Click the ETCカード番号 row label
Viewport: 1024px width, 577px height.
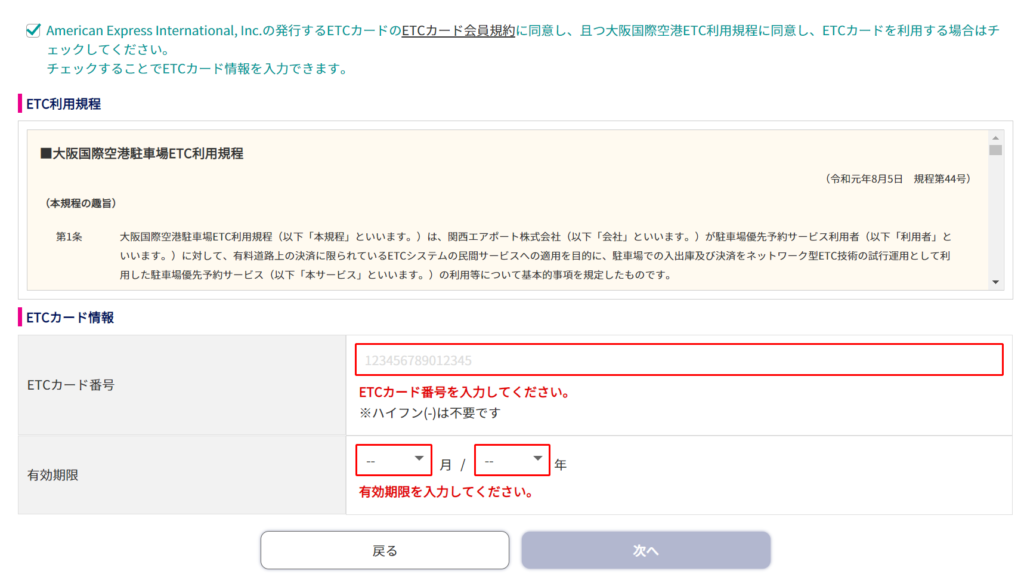point(70,385)
